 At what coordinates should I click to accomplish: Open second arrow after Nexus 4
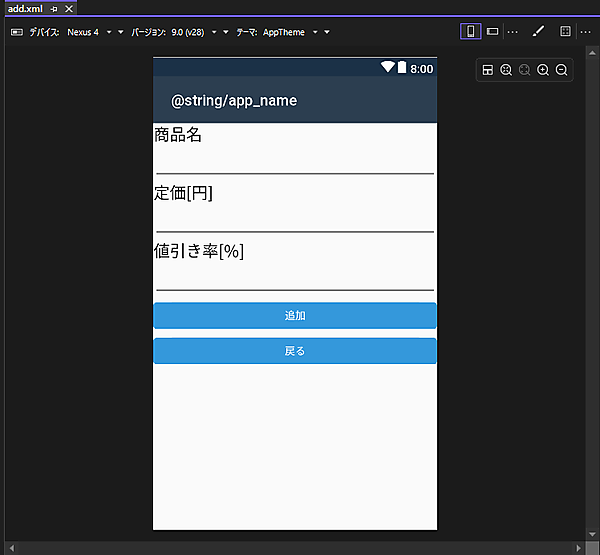coord(121,32)
